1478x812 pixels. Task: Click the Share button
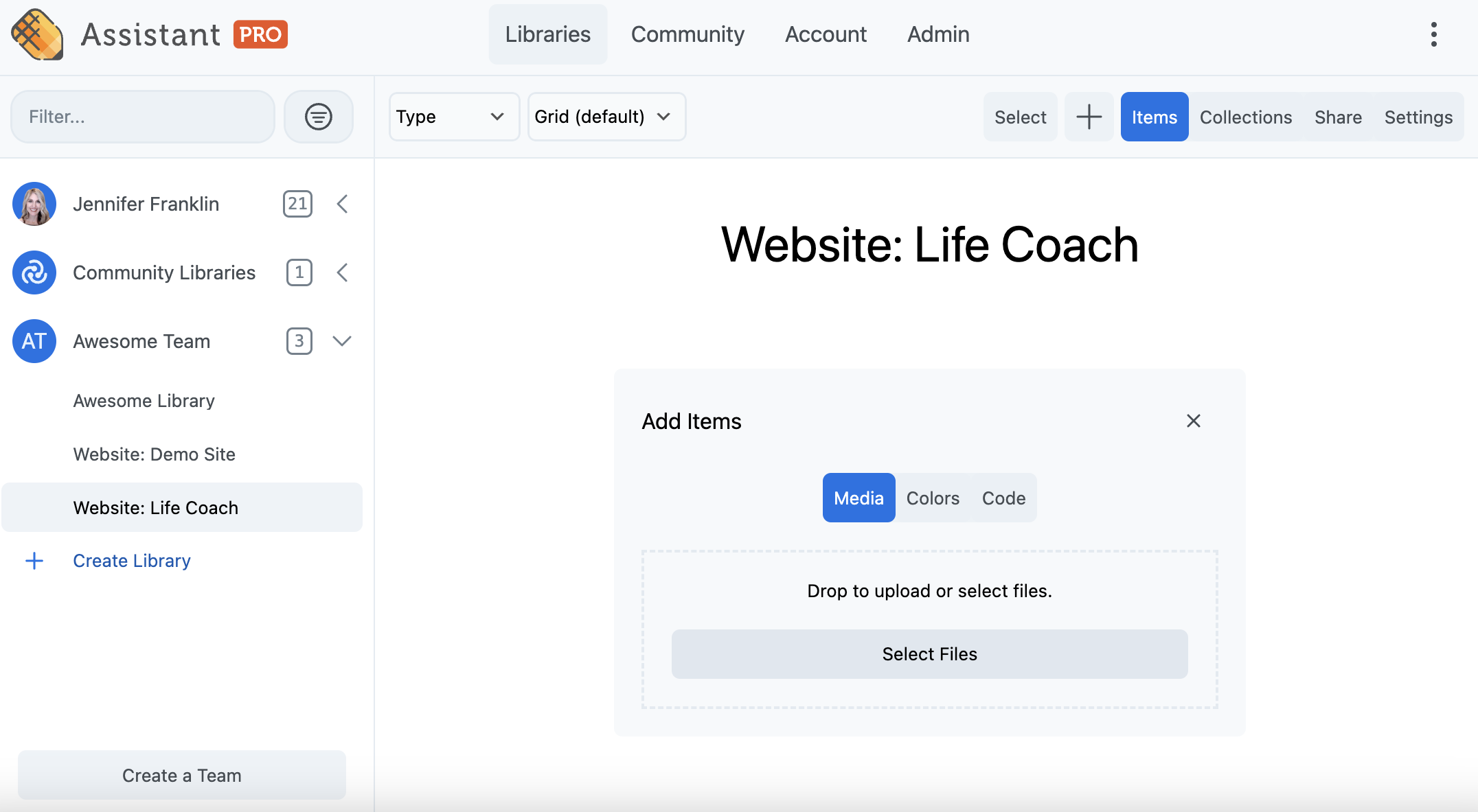1338,116
